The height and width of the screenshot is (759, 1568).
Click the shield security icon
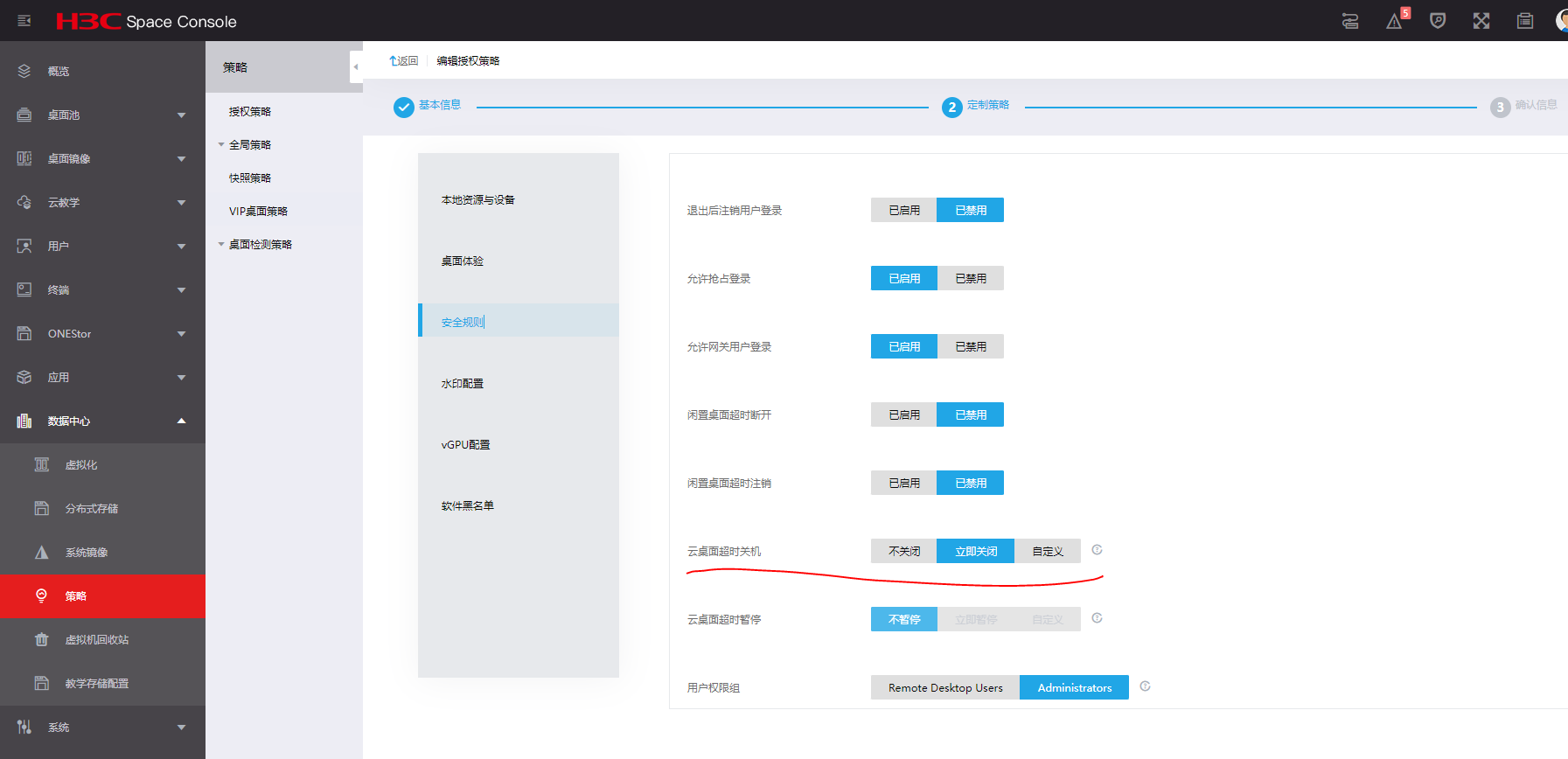click(1438, 21)
